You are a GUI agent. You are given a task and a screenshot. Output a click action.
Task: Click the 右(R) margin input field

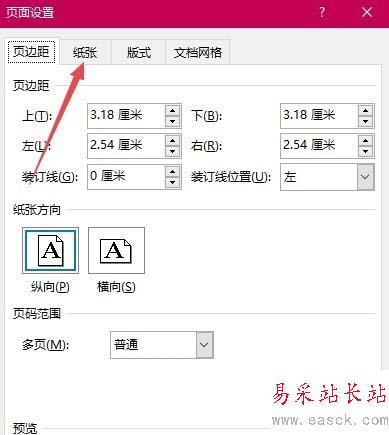tap(319, 146)
